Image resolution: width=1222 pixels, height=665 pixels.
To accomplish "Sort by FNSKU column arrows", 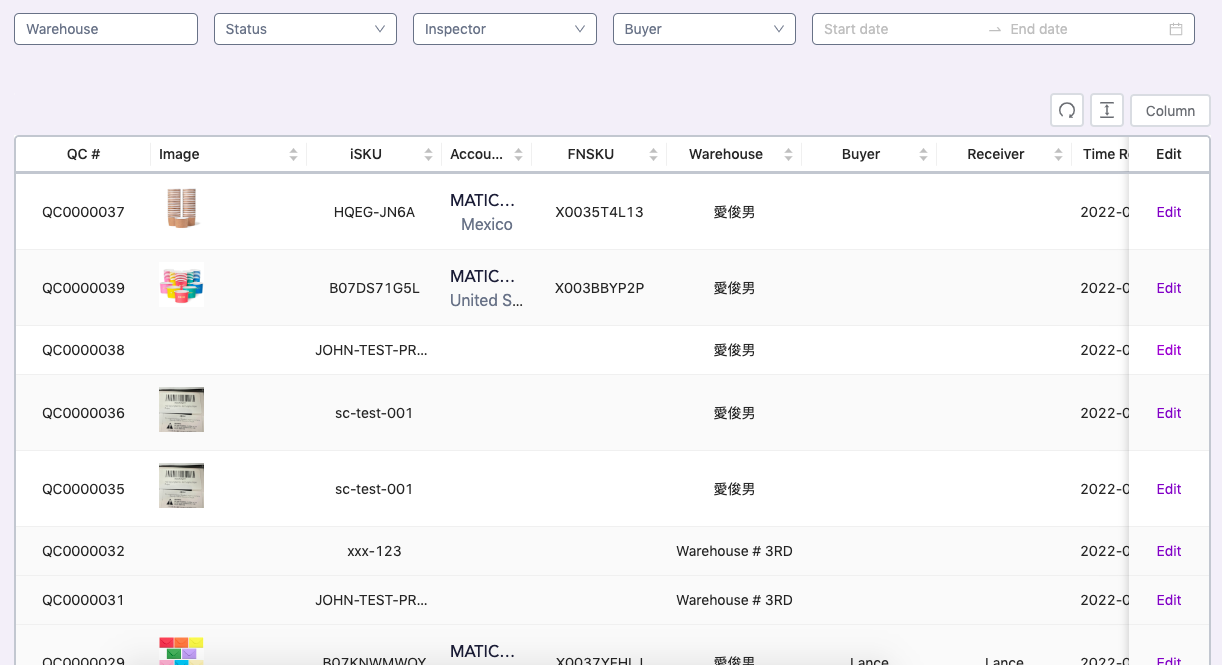I will point(653,154).
